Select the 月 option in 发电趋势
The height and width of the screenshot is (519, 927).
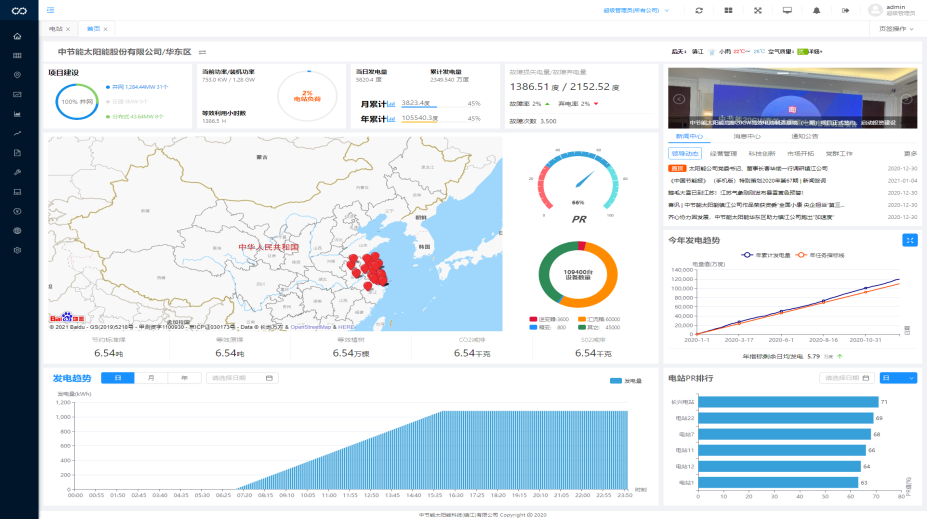[151, 378]
